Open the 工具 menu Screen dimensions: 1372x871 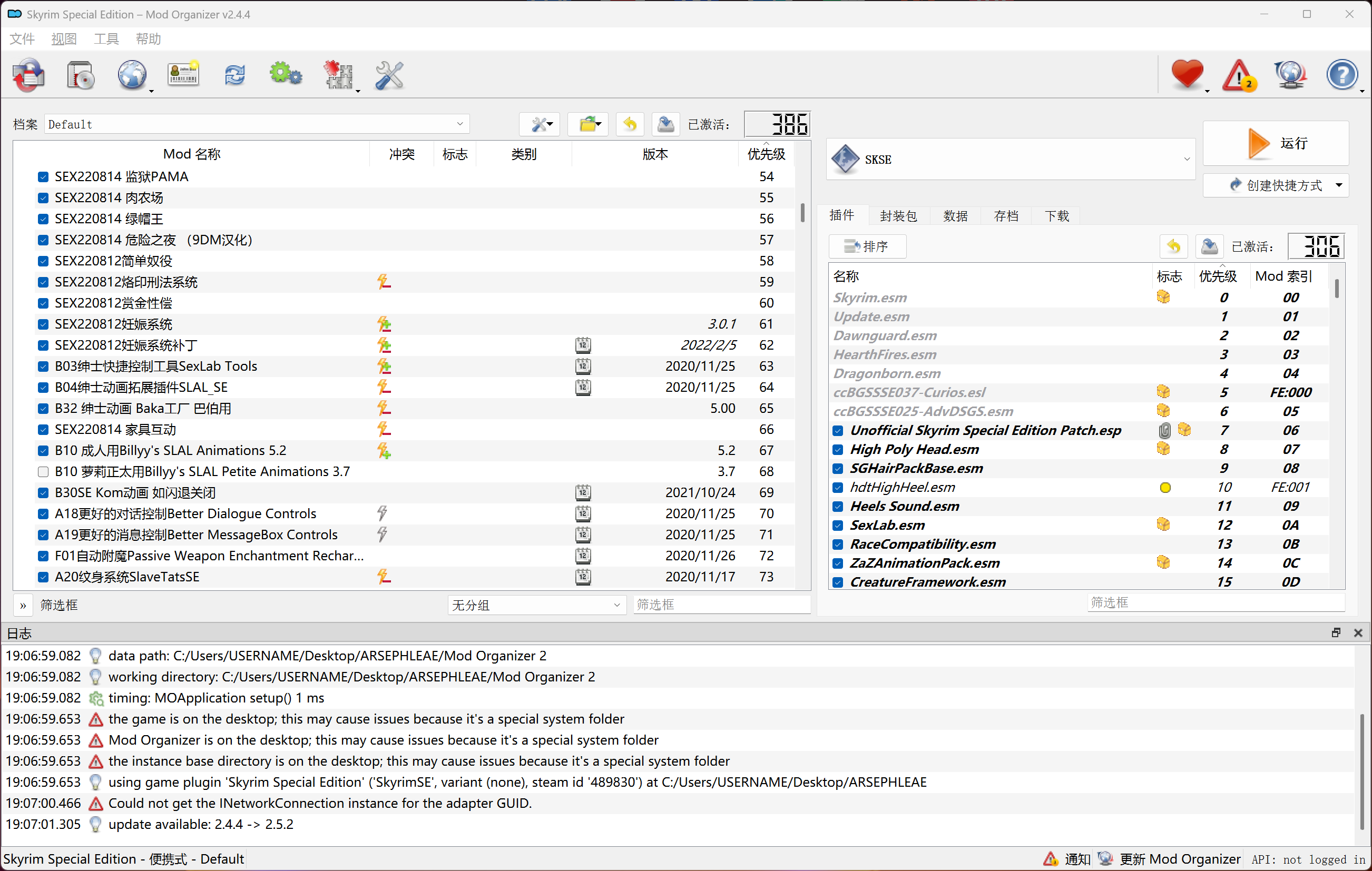coord(106,39)
